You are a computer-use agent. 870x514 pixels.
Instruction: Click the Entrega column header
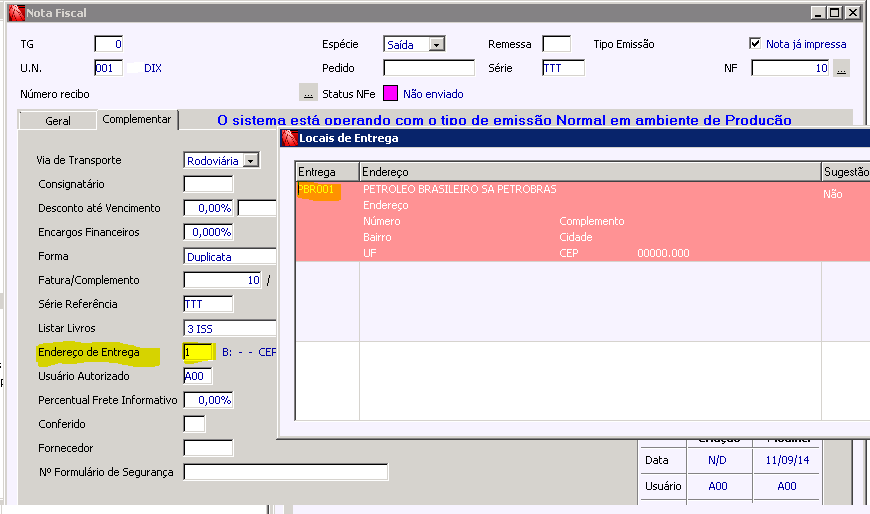pos(327,172)
